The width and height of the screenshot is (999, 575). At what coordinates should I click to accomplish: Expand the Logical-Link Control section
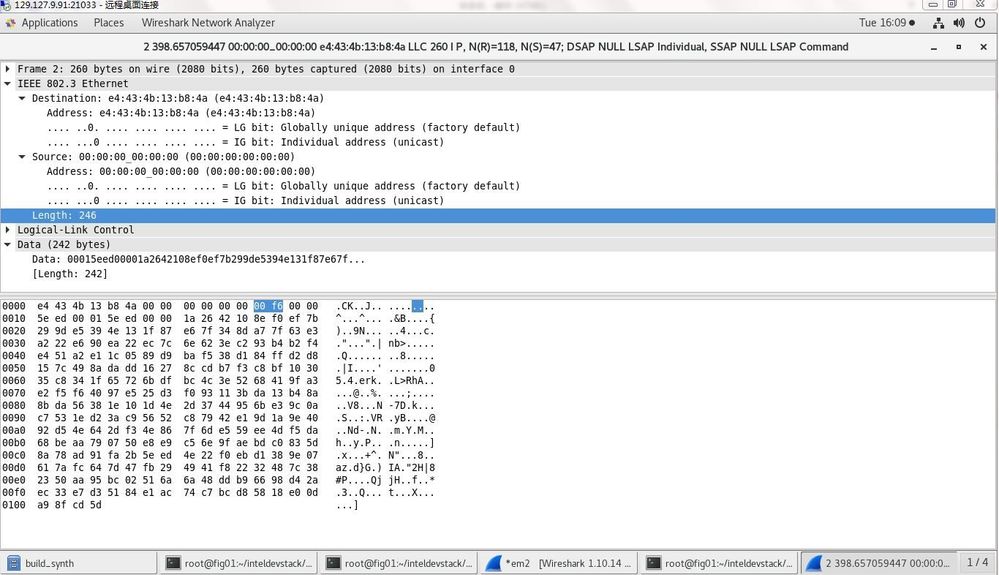tap(8, 230)
